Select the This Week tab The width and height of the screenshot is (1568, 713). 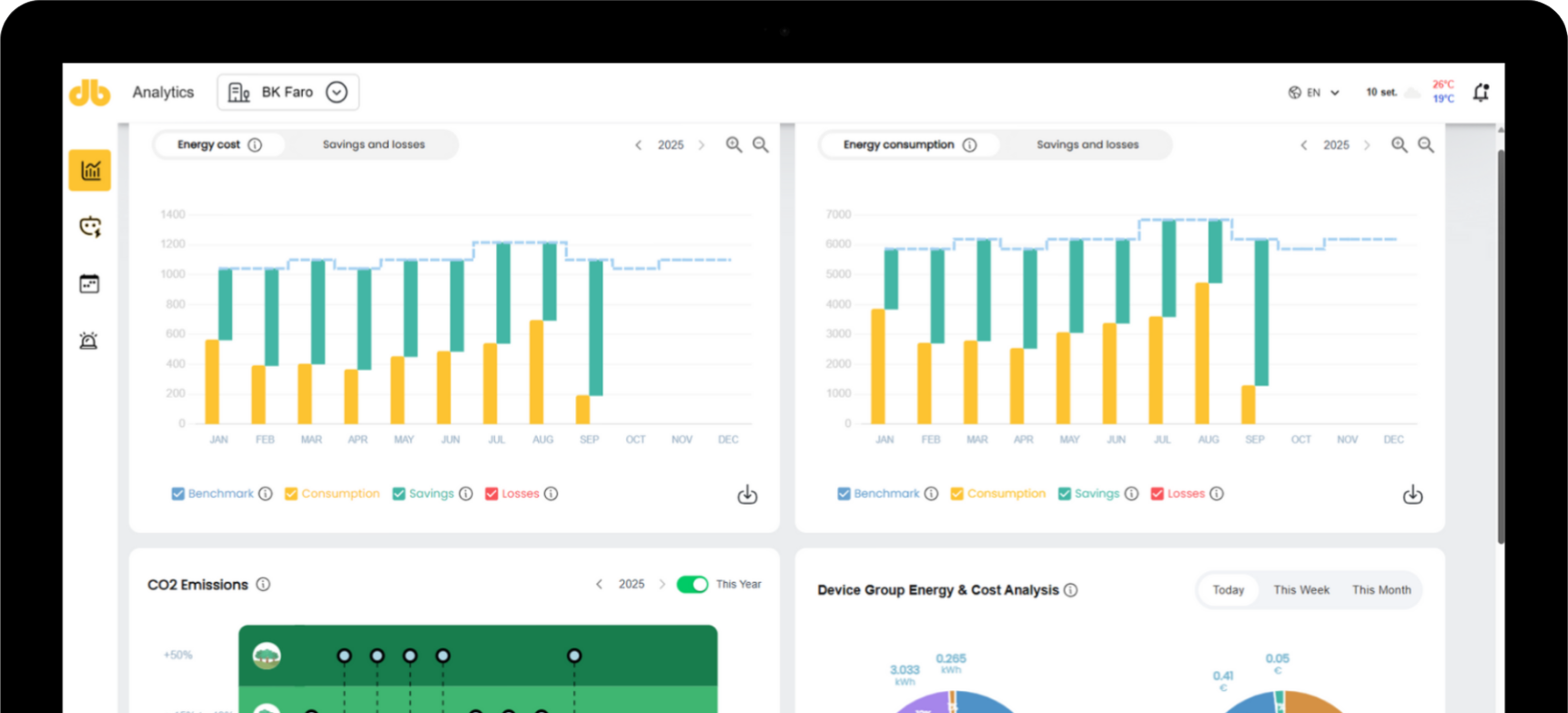[x=1301, y=590]
